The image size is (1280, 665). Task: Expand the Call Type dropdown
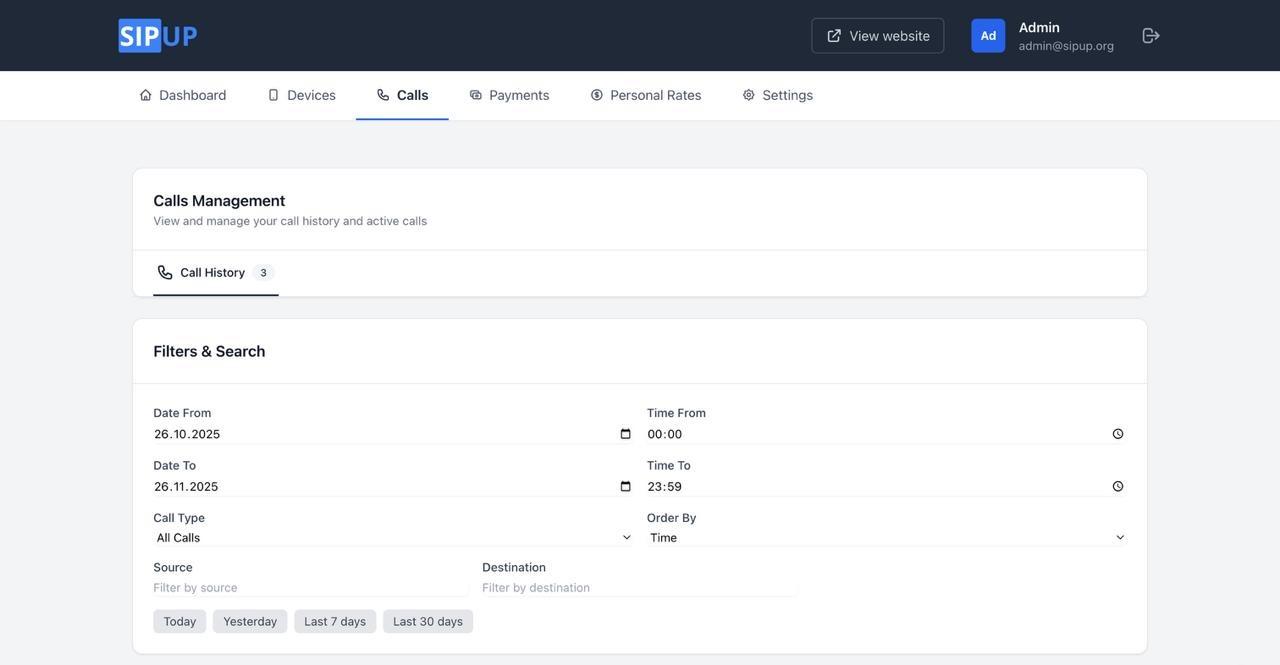(x=393, y=538)
